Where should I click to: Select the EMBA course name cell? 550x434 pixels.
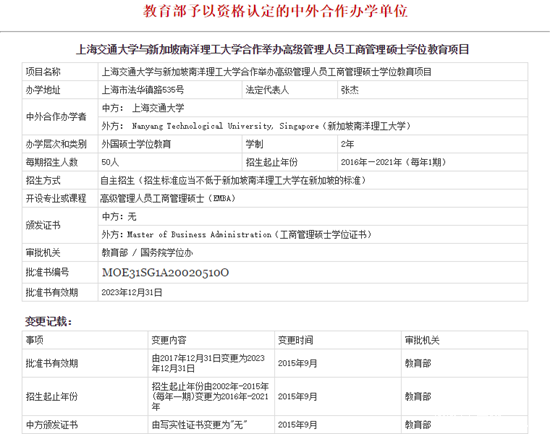coord(313,199)
